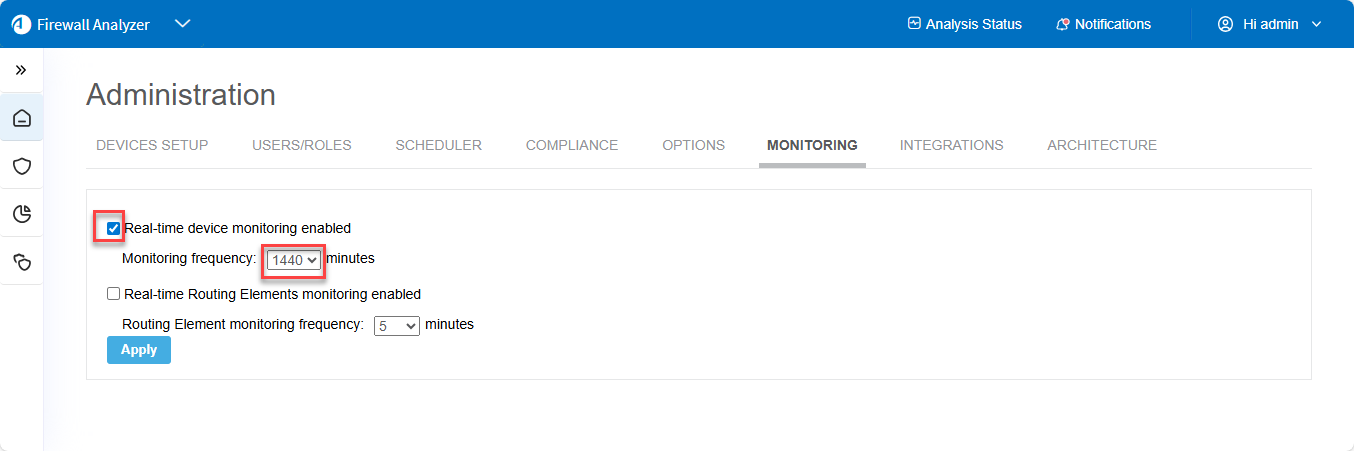This screenshot has height=451, width=1354.
Task: Switch to the Devices Setup tab
Action: coord(152,145)
